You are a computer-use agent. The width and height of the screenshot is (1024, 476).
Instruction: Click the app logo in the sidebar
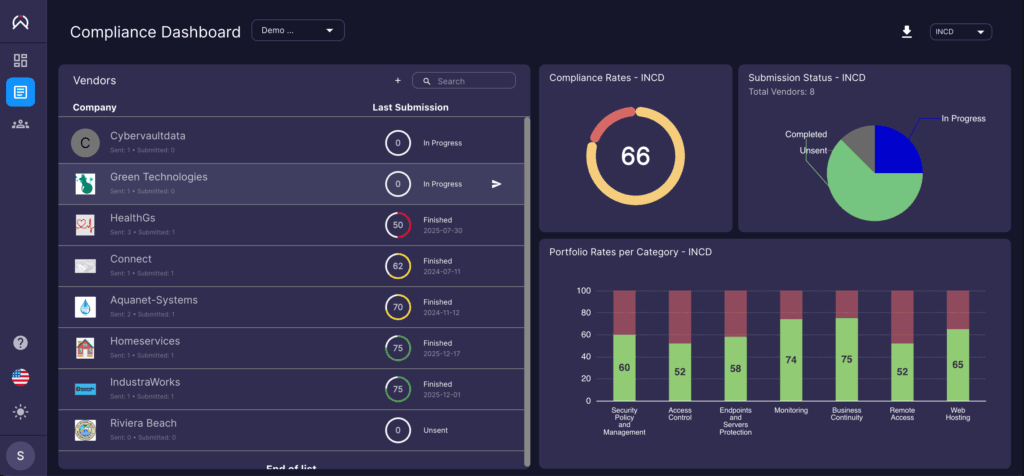coord(20,21)
